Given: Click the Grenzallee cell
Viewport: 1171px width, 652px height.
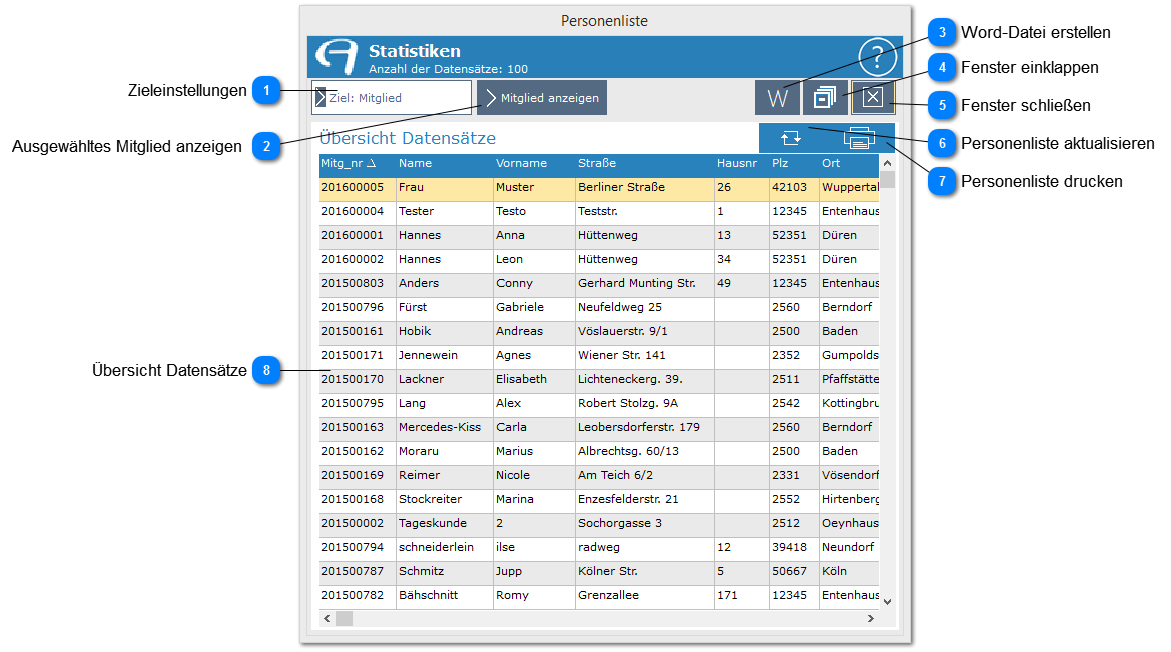Looking at the screenshot, I should 644,596.
